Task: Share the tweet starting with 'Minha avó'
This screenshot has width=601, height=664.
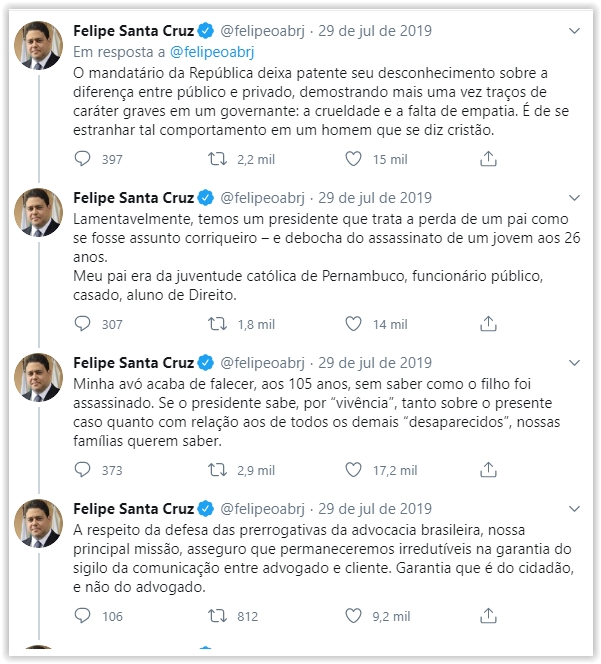Action: tap(488, 470)
